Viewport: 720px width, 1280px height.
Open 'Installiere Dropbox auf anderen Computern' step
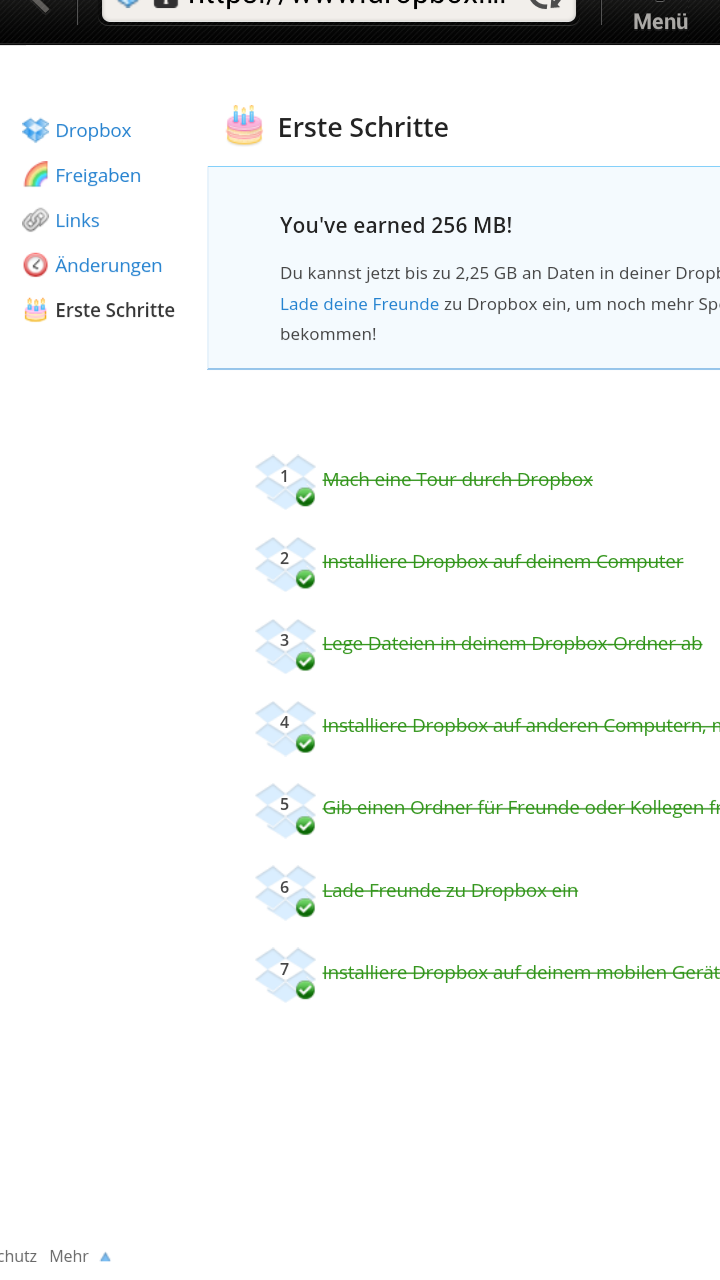click(x=521, y=725)
